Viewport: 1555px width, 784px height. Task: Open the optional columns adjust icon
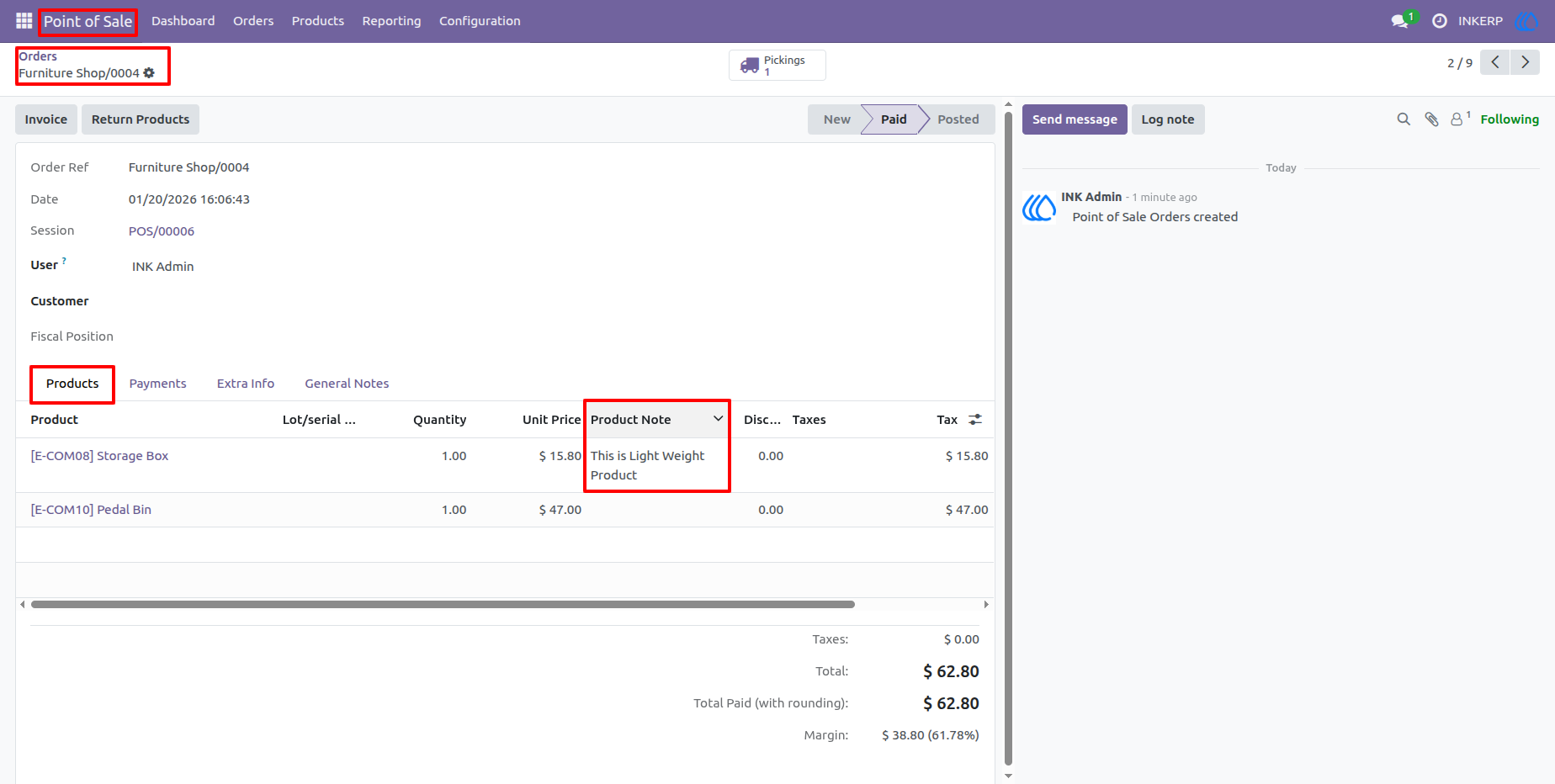[975, 419]
